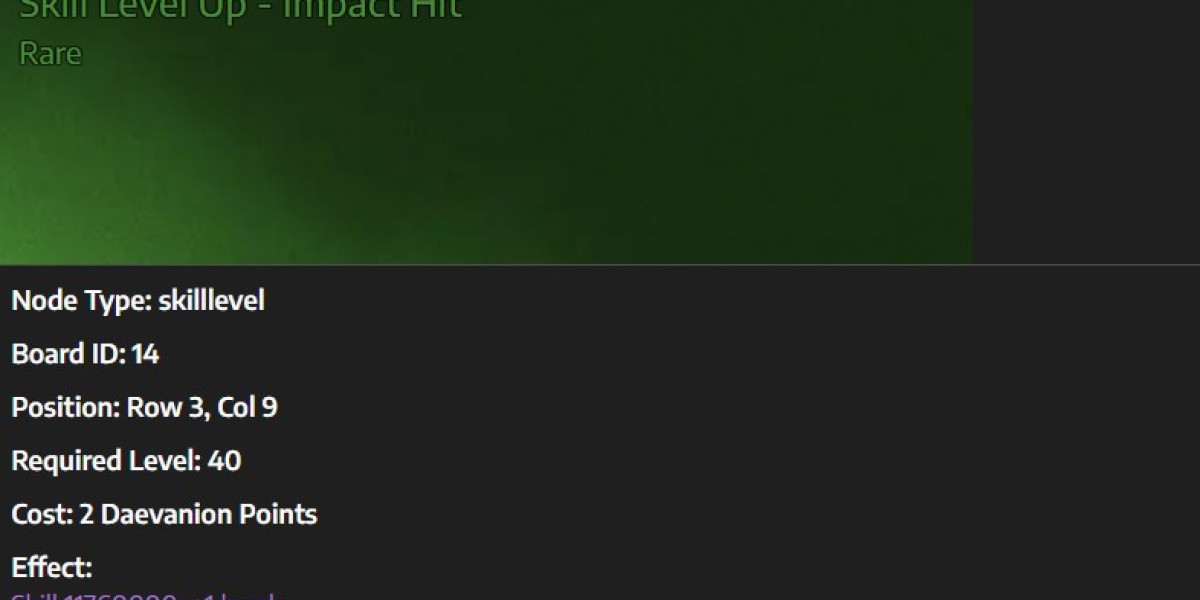
Task: Click the divider line below the green banner
Action: 600,264
